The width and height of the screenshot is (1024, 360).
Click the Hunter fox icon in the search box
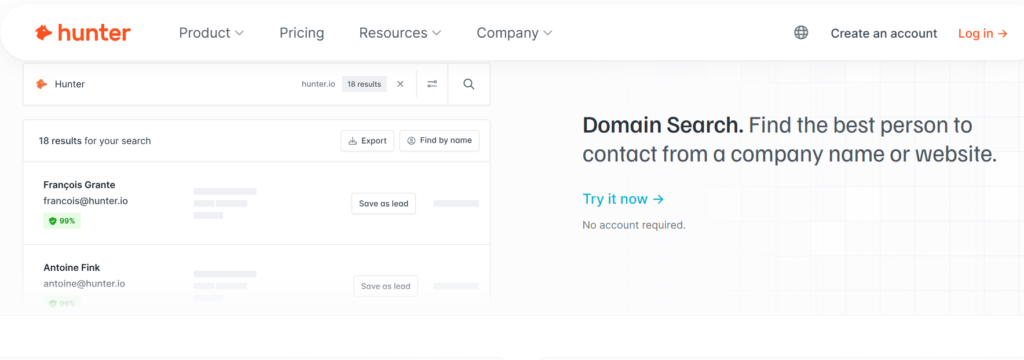(42, 84)
